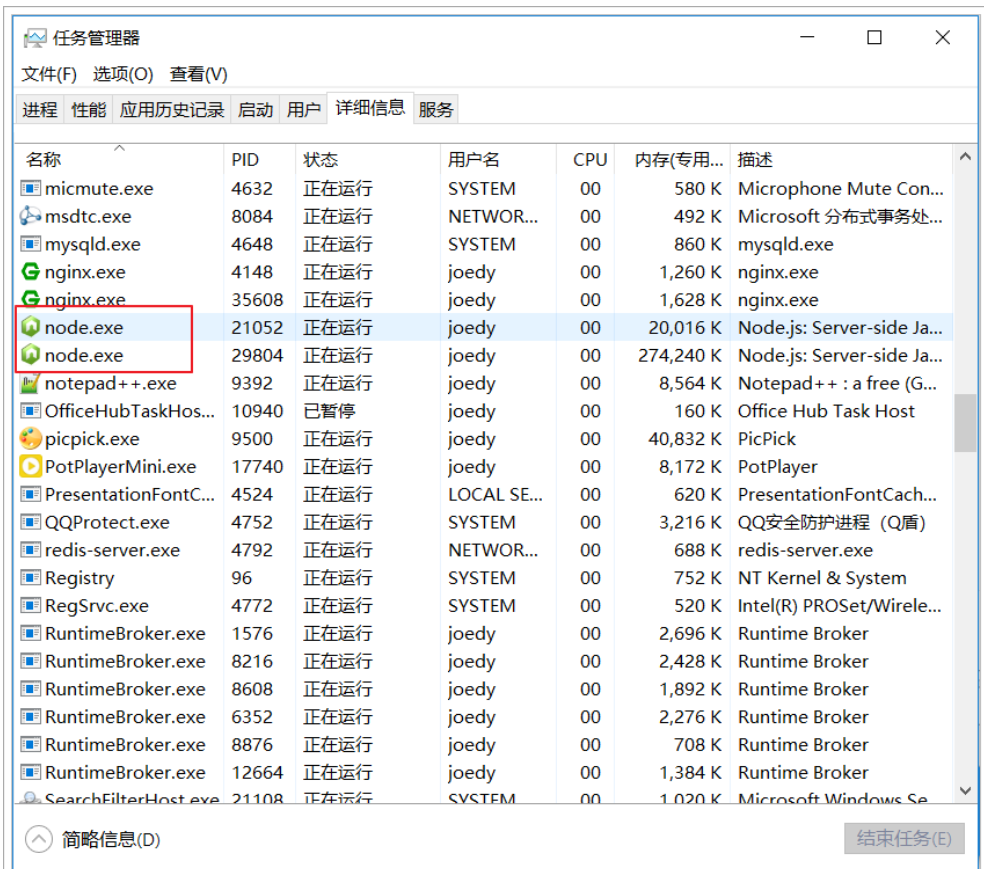The image size is (984, 869).
Task: Sort by the PID column header
Action: coord(259,159)
